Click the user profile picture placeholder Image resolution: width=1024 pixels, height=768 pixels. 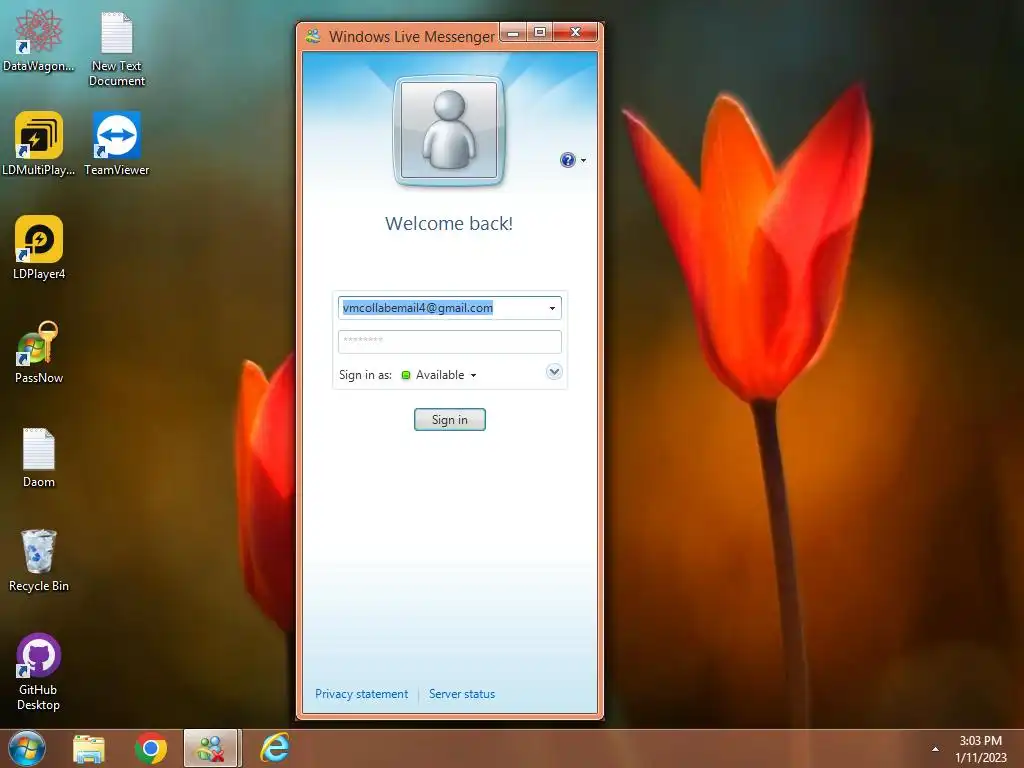449,130
